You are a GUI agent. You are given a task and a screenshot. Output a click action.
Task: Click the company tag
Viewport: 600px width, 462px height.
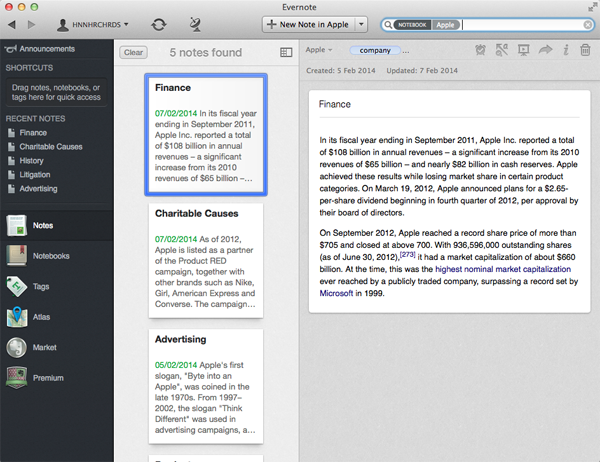click(x=375, y=50)
